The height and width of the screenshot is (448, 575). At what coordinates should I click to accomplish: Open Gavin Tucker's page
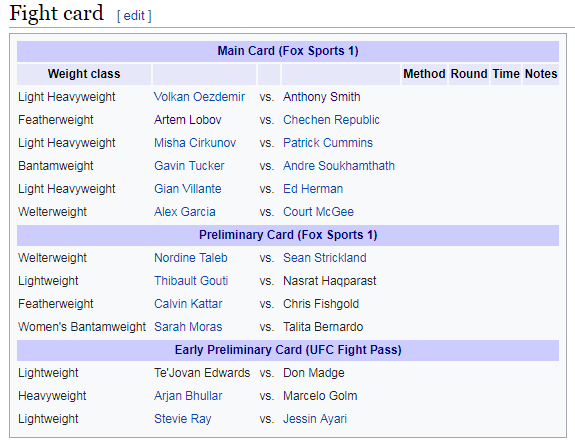coord(189,166)
